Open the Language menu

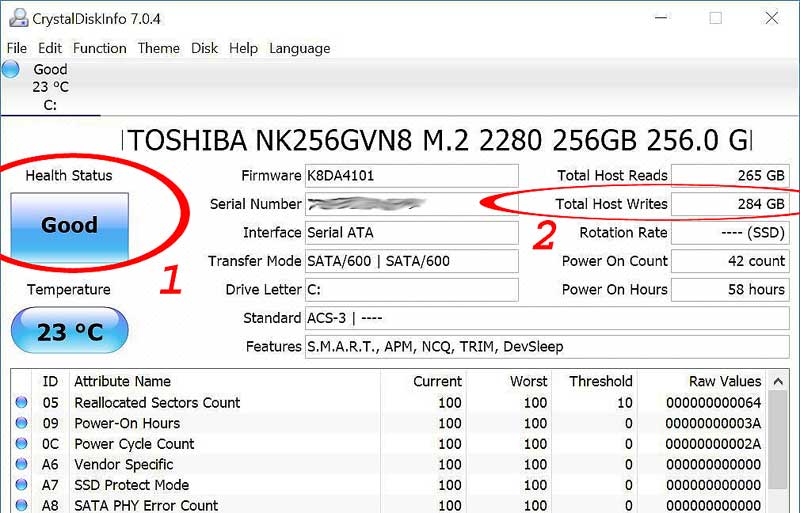pyautogui.click(x=299, y=48)
